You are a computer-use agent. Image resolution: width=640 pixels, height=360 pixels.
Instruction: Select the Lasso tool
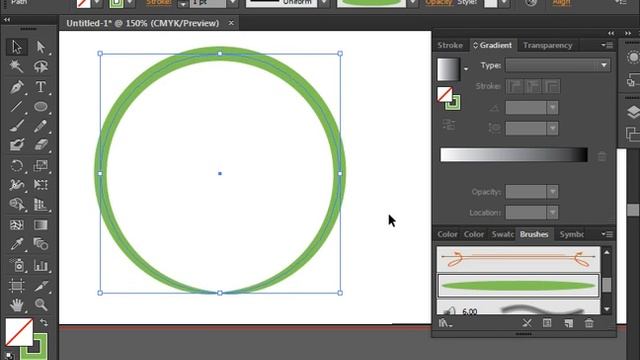[40, 66]
